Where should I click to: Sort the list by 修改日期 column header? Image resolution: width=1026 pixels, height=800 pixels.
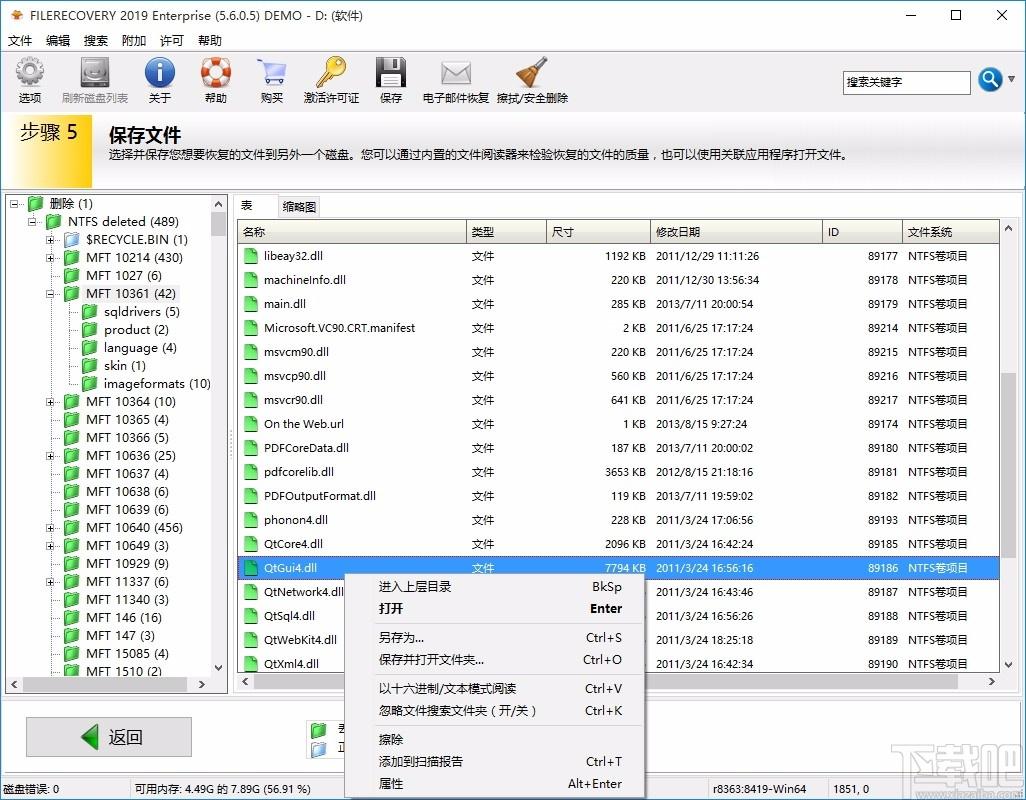click(735, 232)
